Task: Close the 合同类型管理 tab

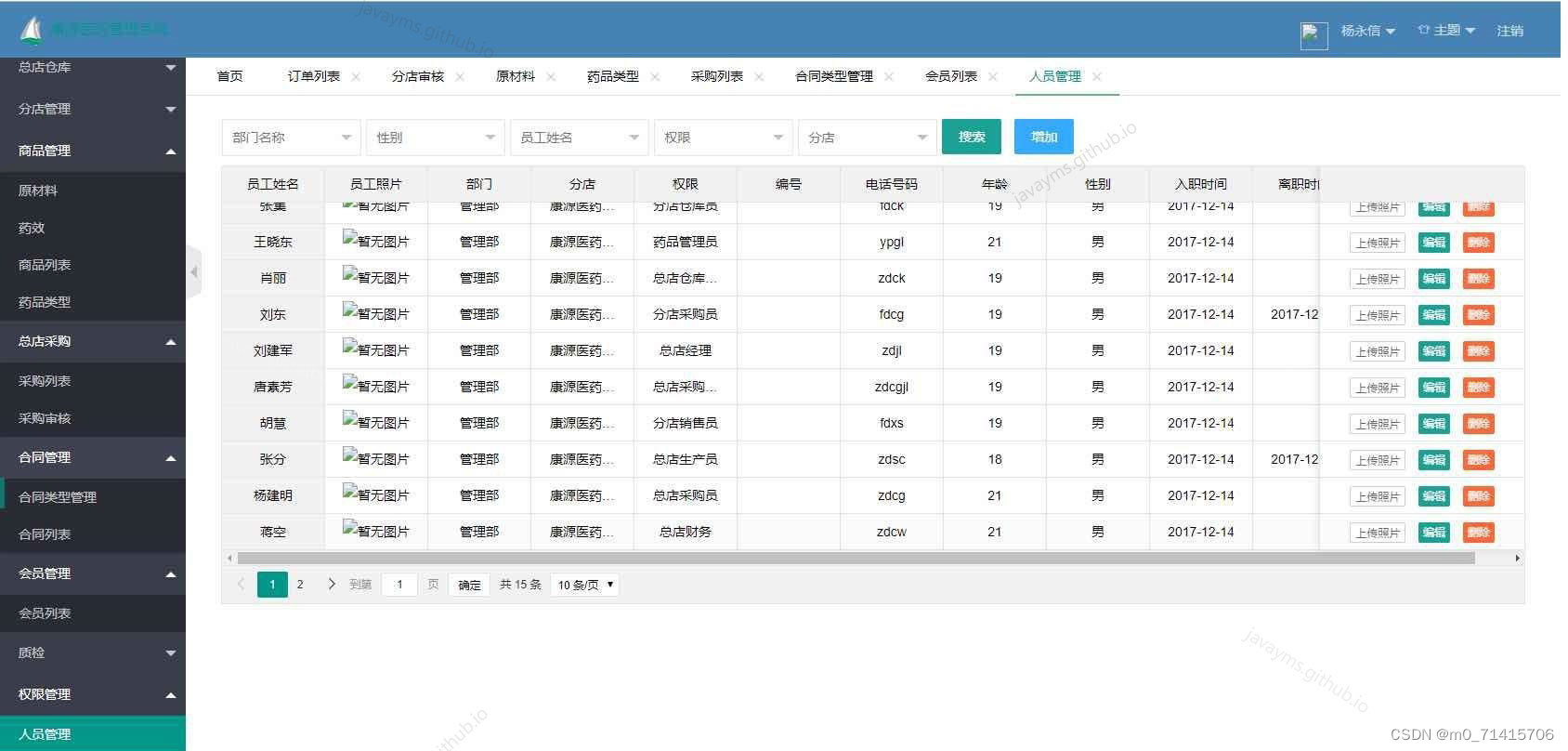Action: tap(889, 76)
